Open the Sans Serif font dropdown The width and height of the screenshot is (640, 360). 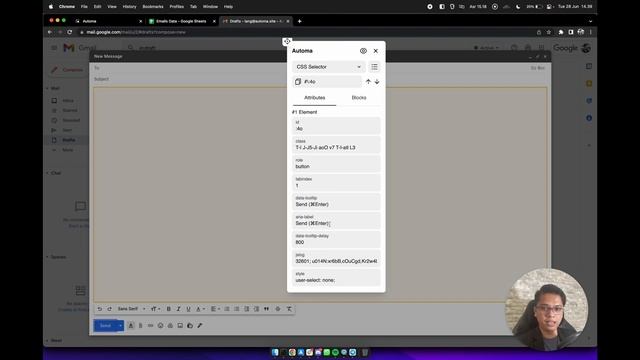point(131,309)
